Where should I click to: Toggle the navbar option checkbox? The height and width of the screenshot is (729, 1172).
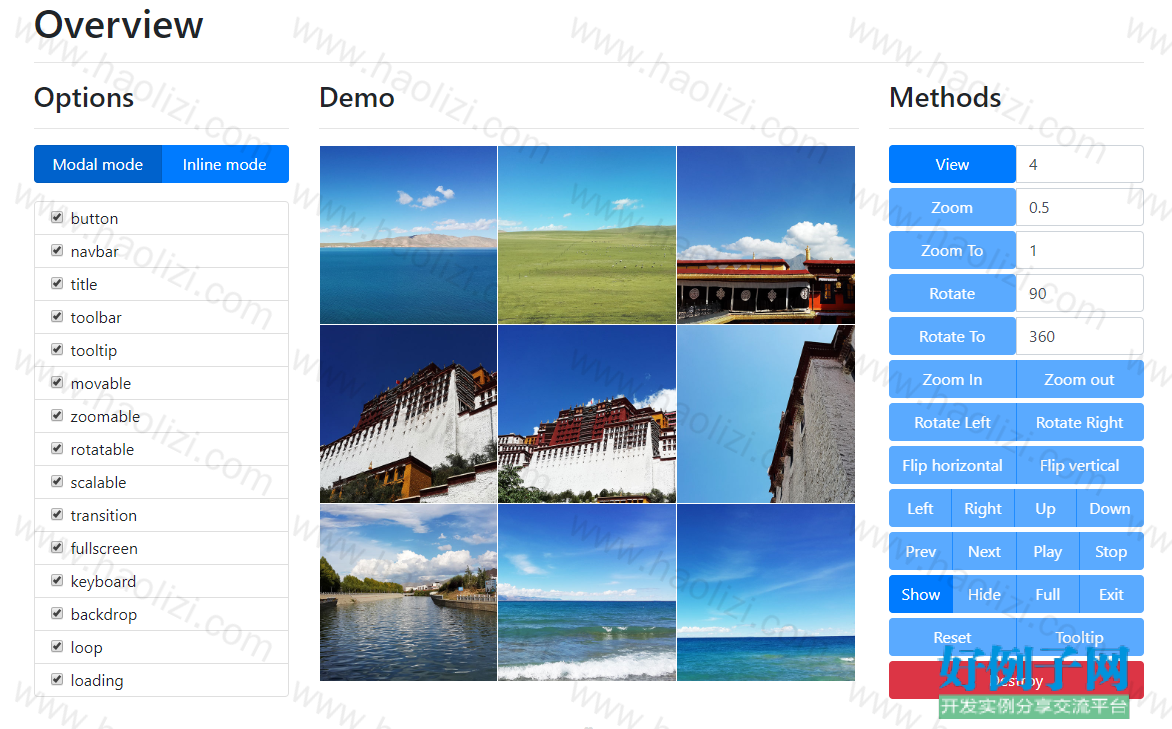(x=57, y=250)
